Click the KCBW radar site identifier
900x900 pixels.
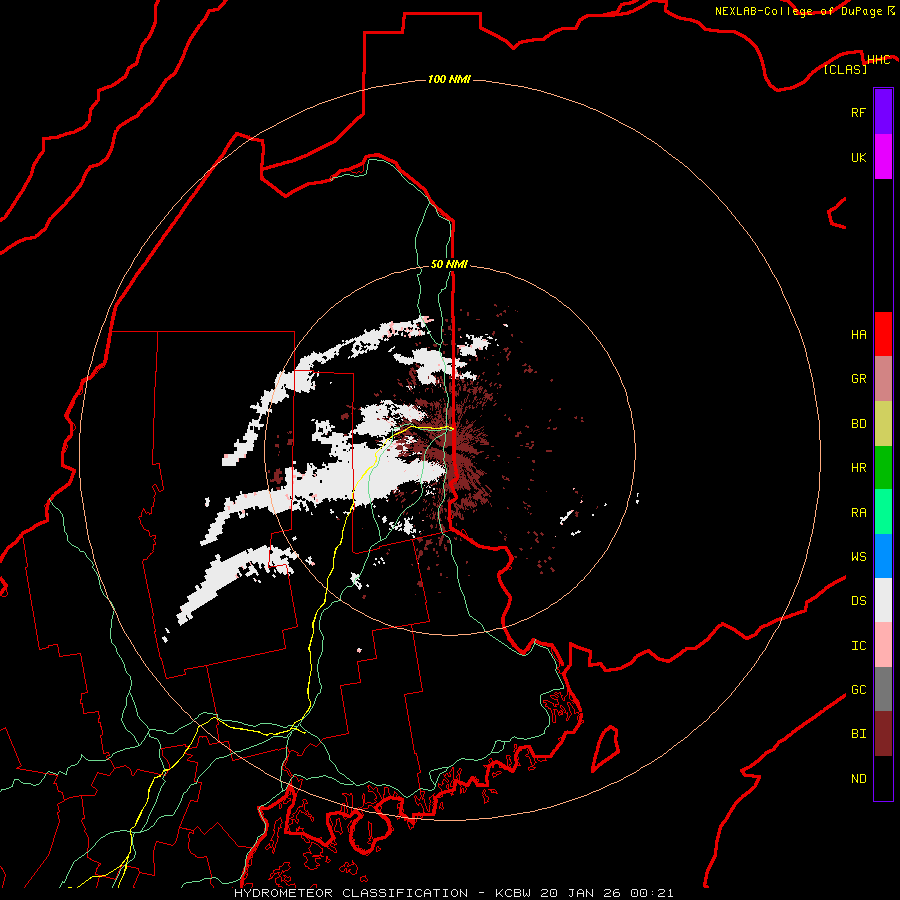point(513,893)
